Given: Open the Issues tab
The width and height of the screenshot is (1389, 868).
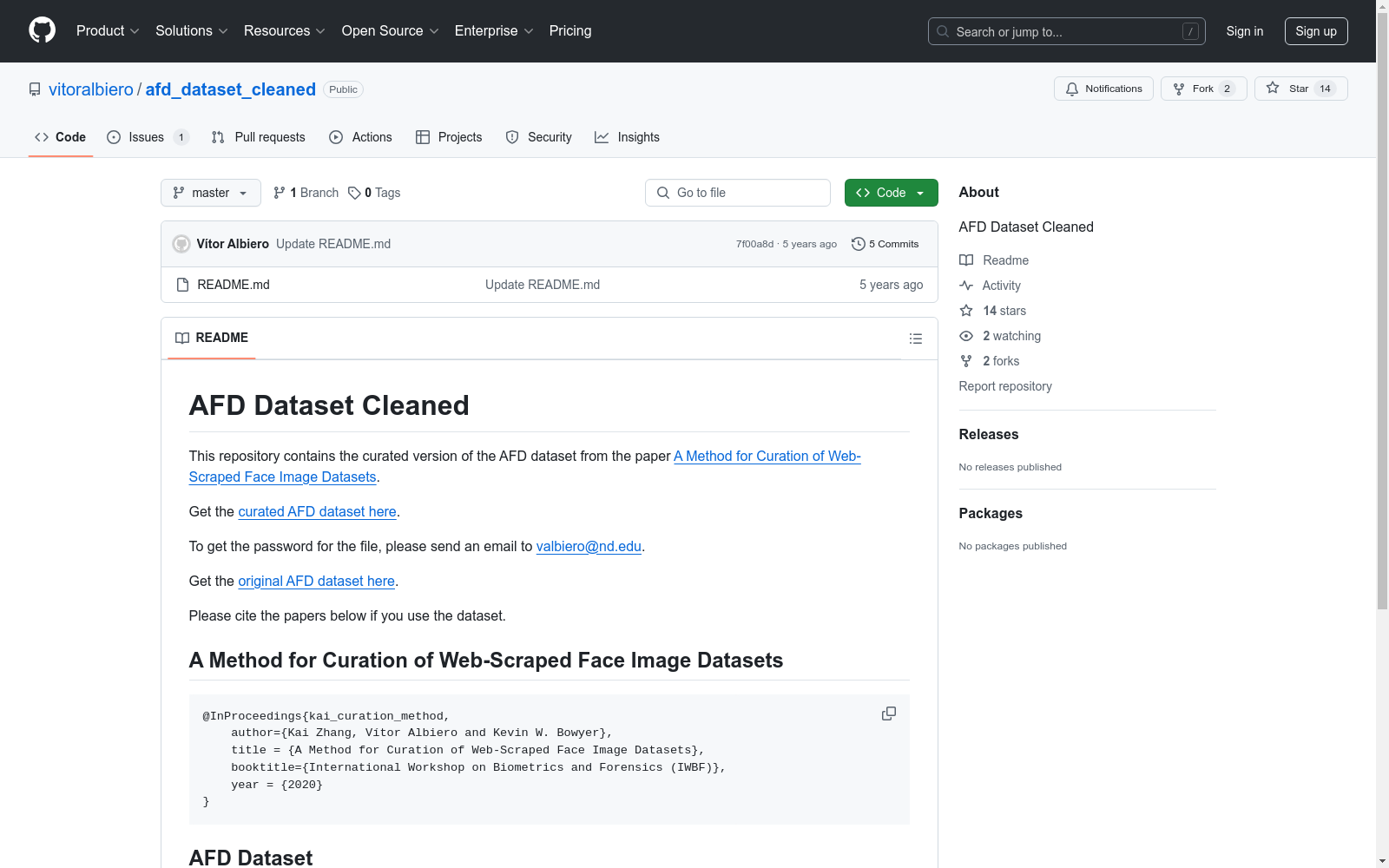Looking at the screenshot, I should pyautogui.click(x=148, y=137).
